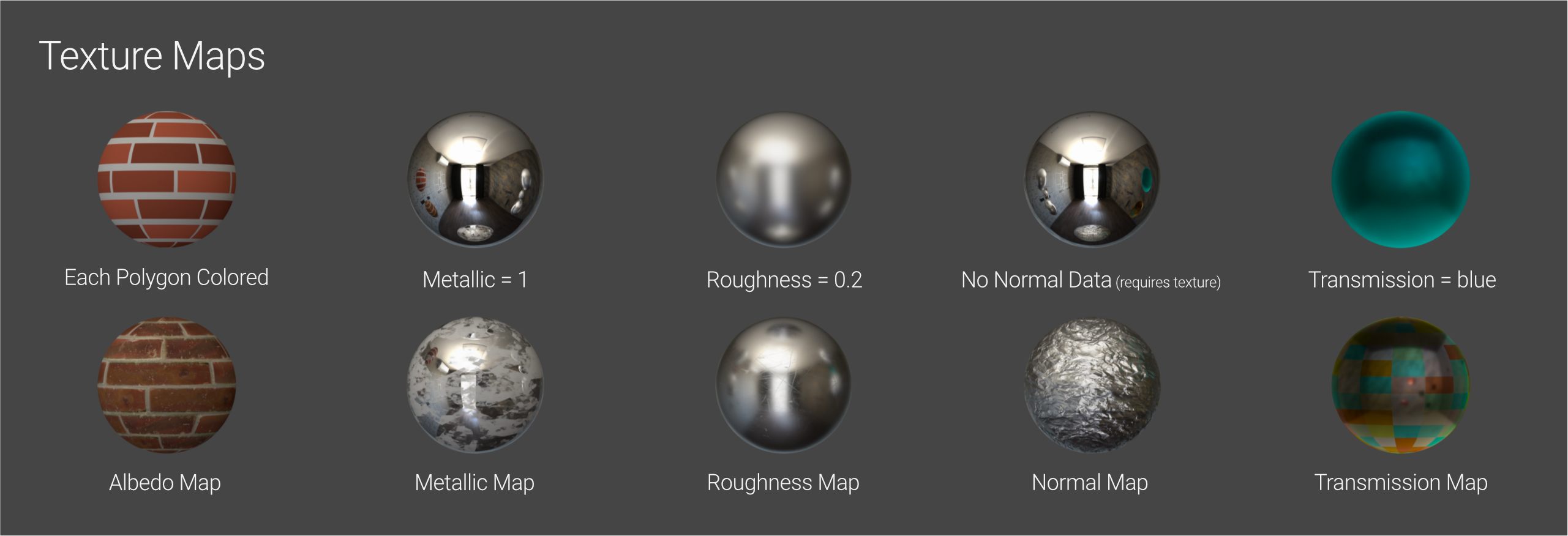
Task: Click the teal Transmission = blue sphere
Action: click(x=1401, y=179)
